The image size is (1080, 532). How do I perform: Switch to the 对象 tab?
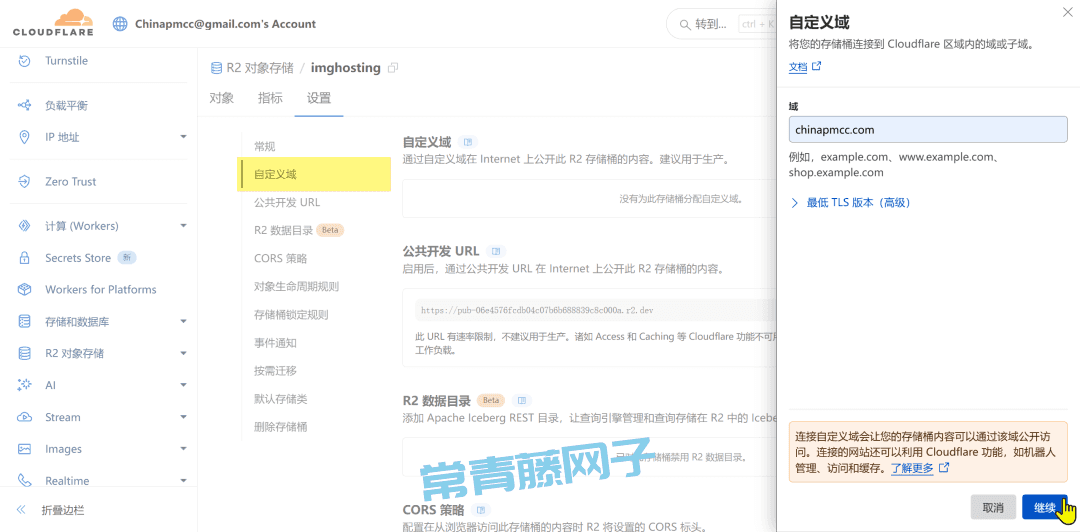[x=222, y=99]
